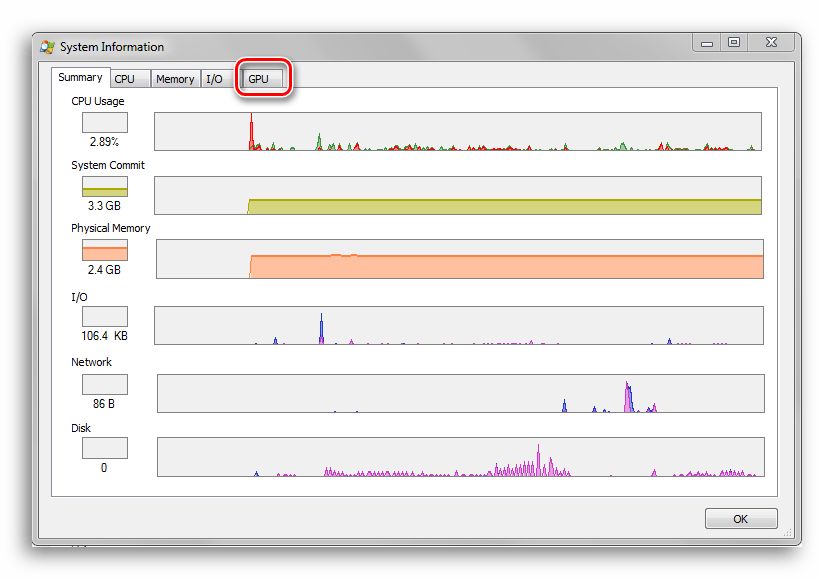Click the System Commit history graph

(x=457, y=195)
